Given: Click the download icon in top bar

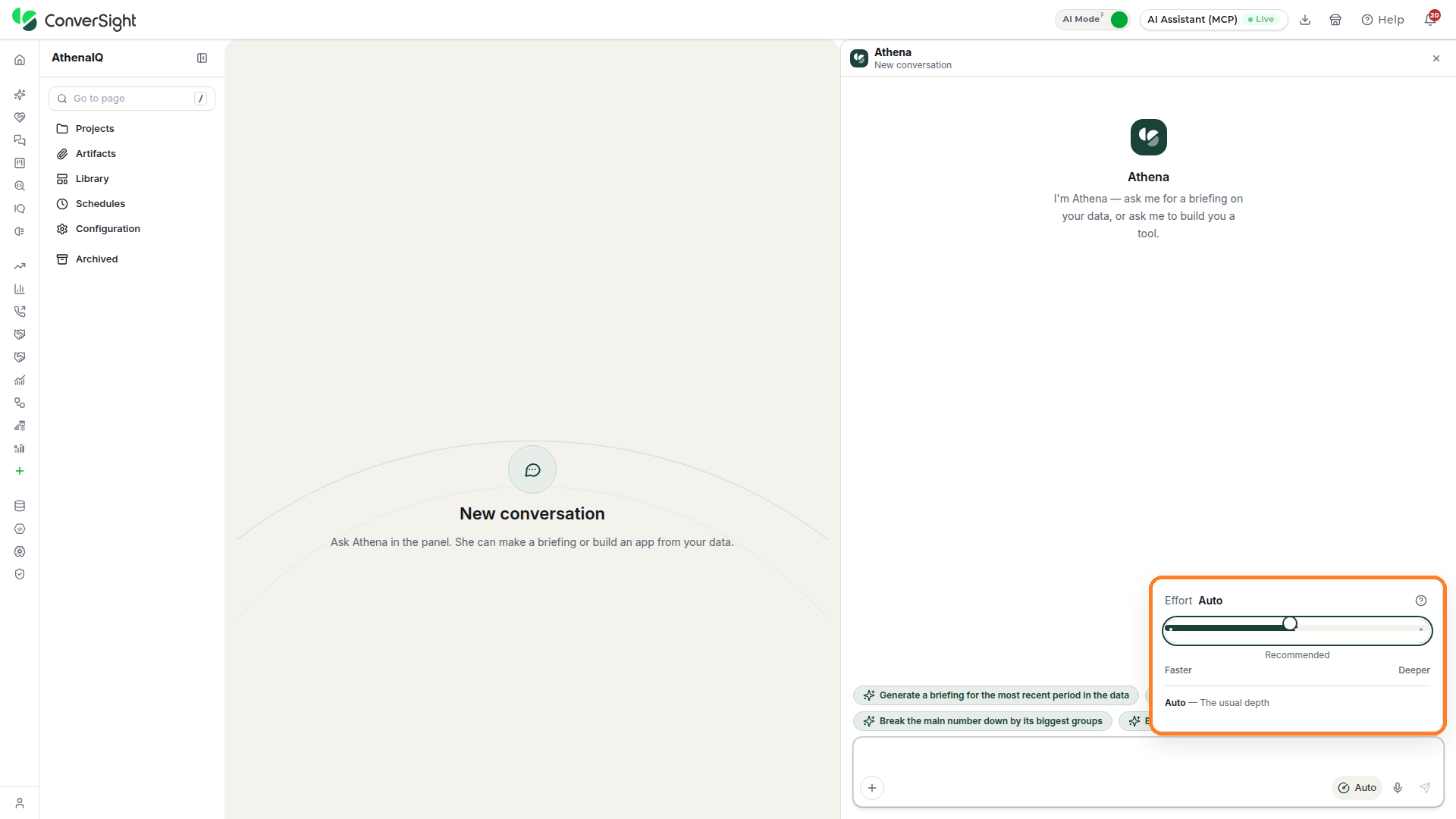Looking at the screenshot, I should pyautogui.click(x=1305, y=20).
